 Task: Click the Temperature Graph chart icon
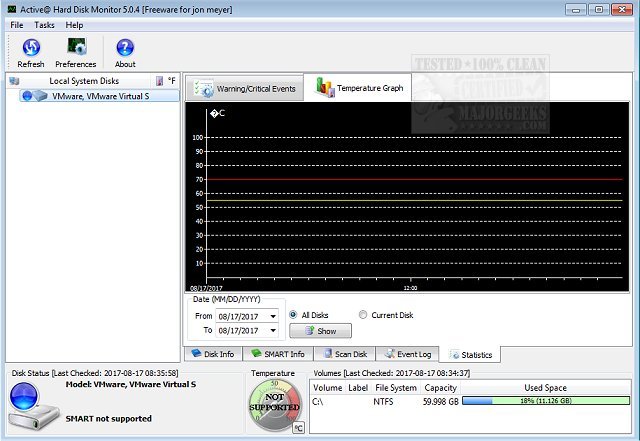point(325,87)
